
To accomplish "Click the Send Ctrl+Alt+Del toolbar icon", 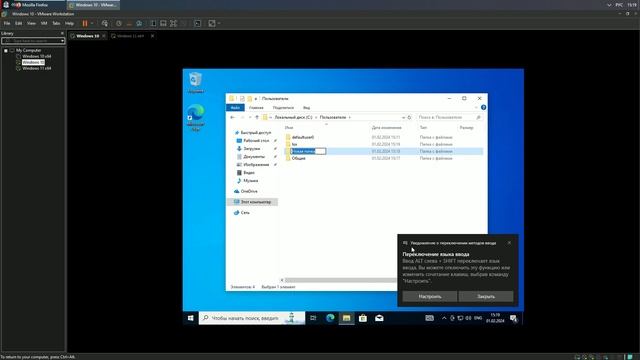I will 105,24.
